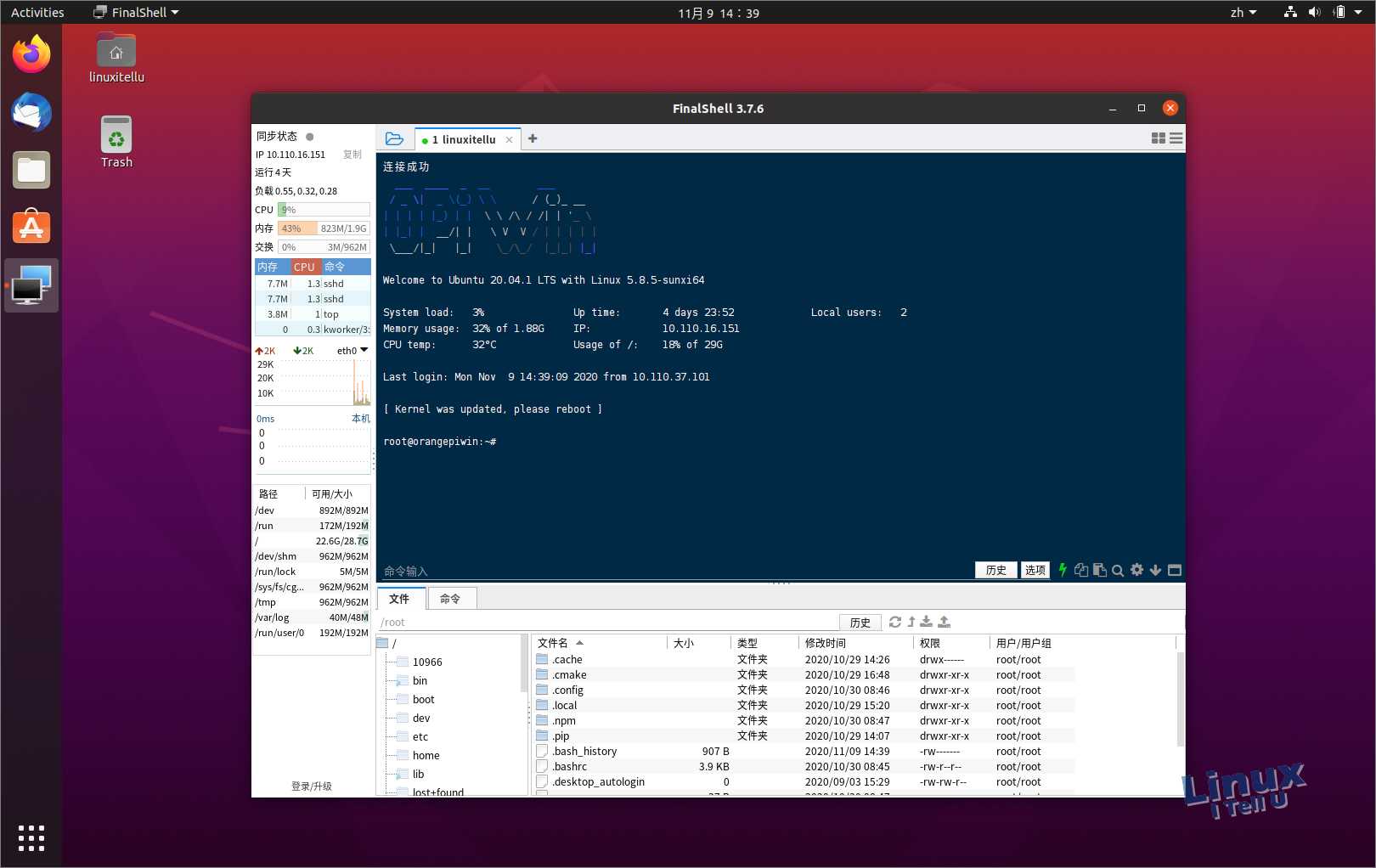This screenshot has height=868, width=1376.
Task: Click the 文件名 column header sort arrow
Action: 580,643
